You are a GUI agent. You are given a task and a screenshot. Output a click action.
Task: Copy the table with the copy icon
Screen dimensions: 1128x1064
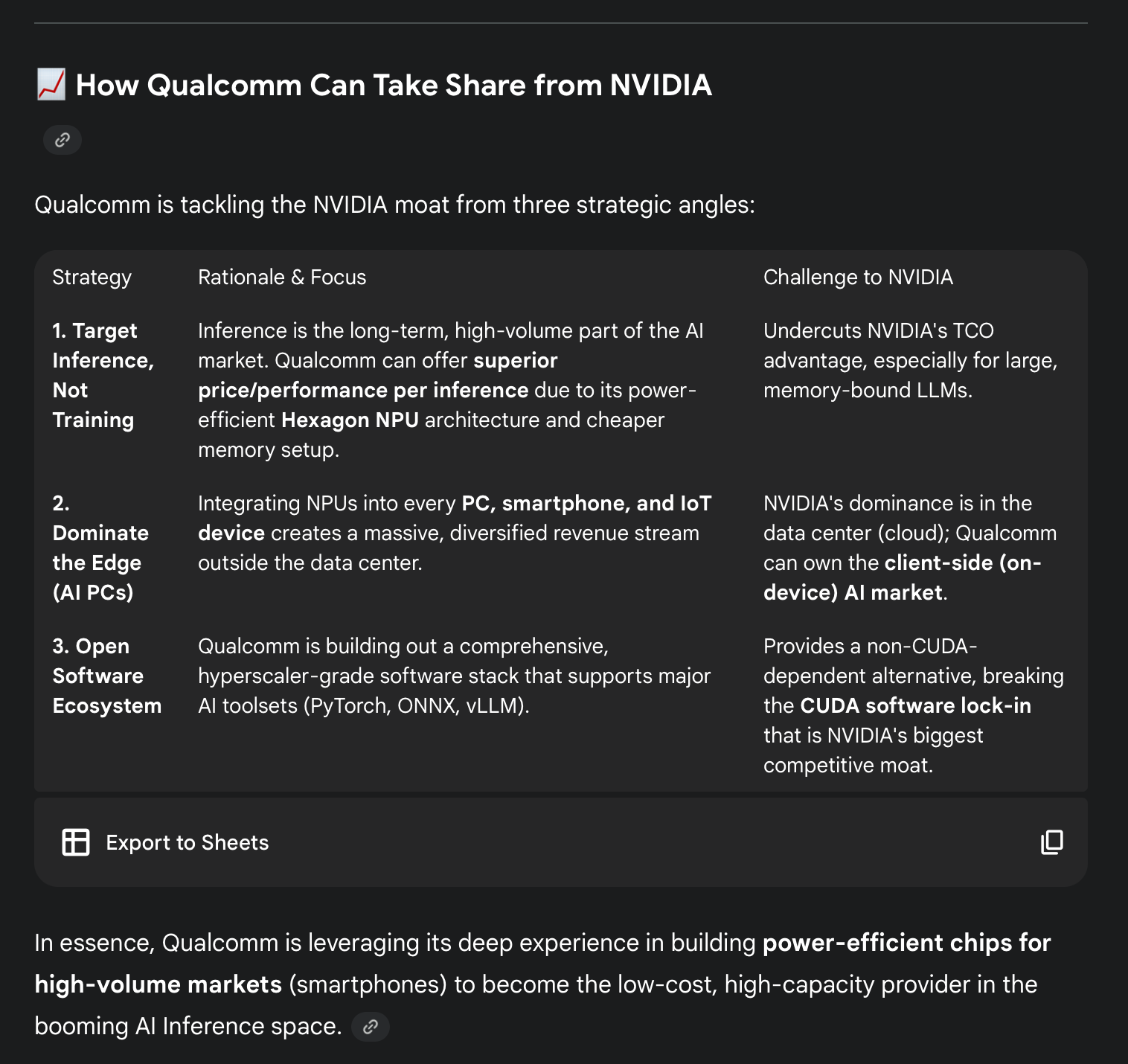click(x=1051, y=842)
